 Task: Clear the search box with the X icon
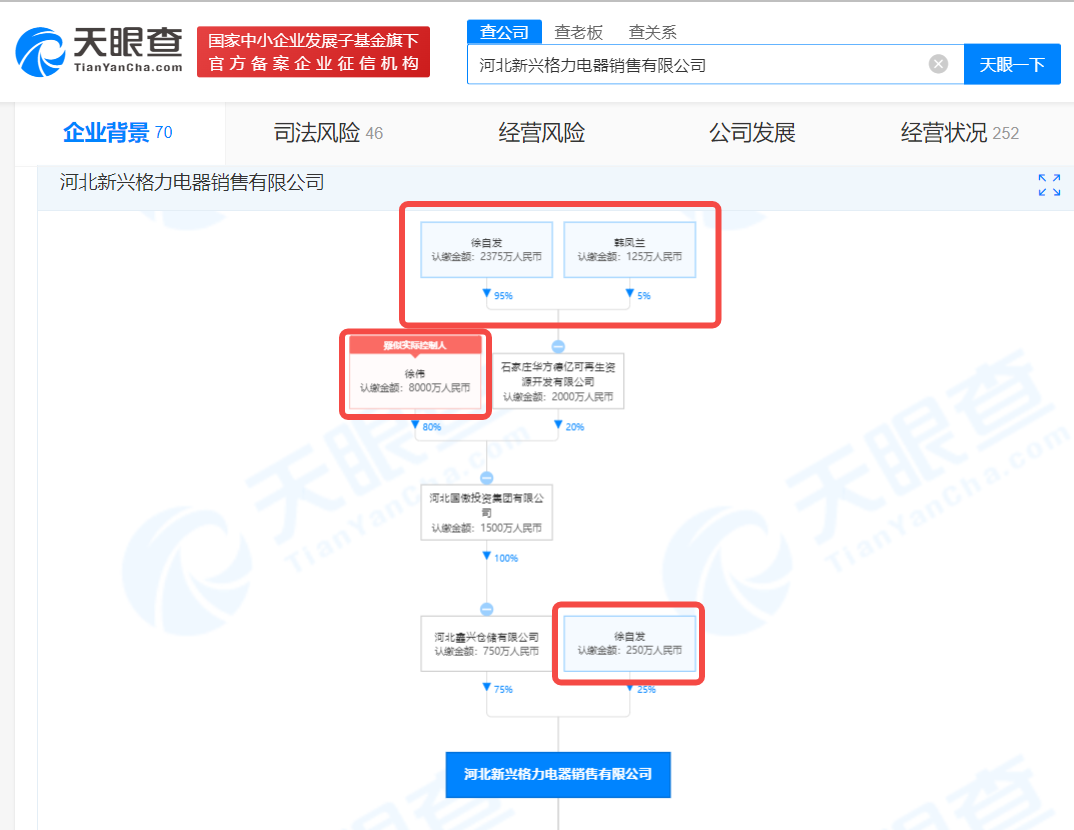point(938,65)
